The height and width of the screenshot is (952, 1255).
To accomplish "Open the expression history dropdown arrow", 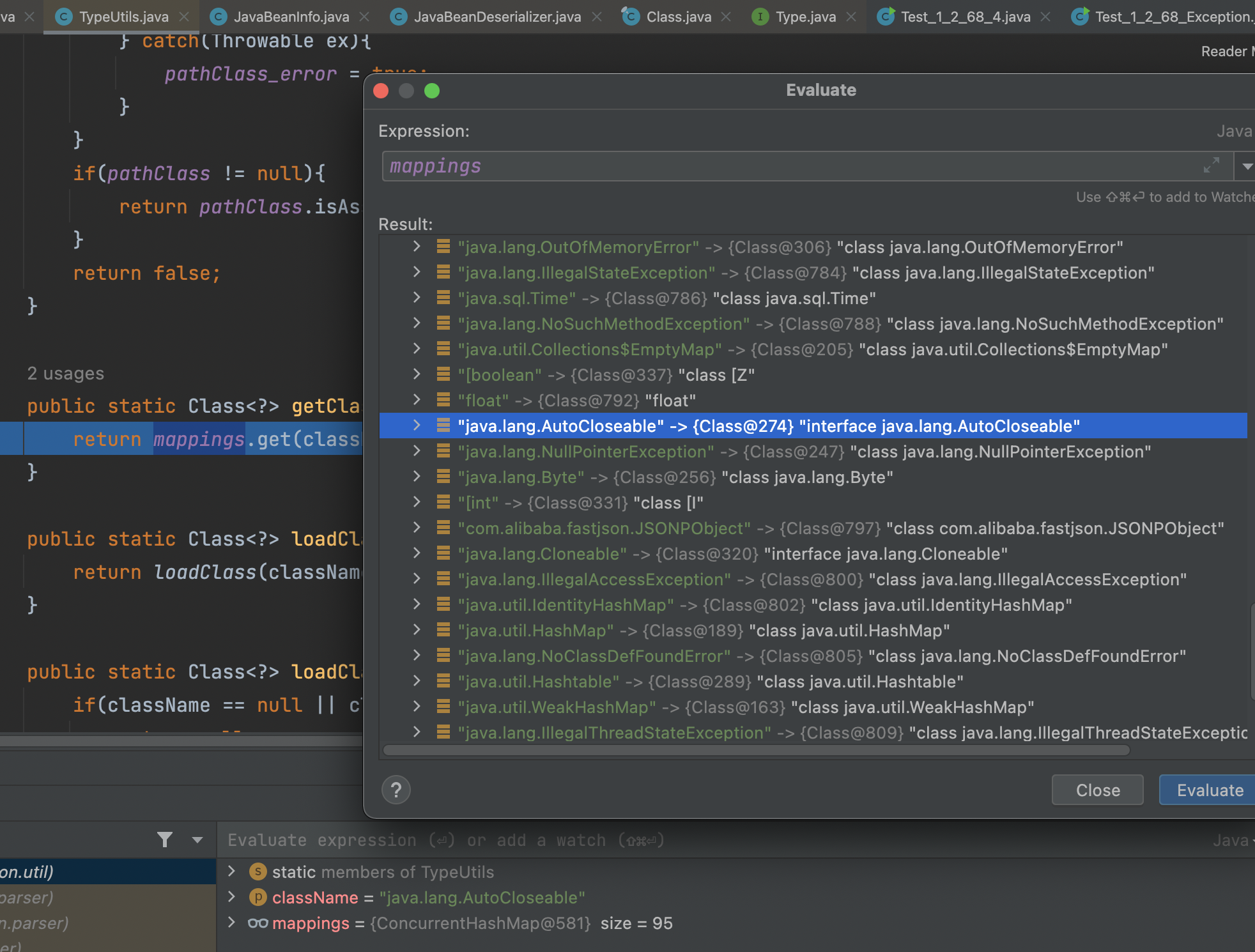I will 1247,166.
